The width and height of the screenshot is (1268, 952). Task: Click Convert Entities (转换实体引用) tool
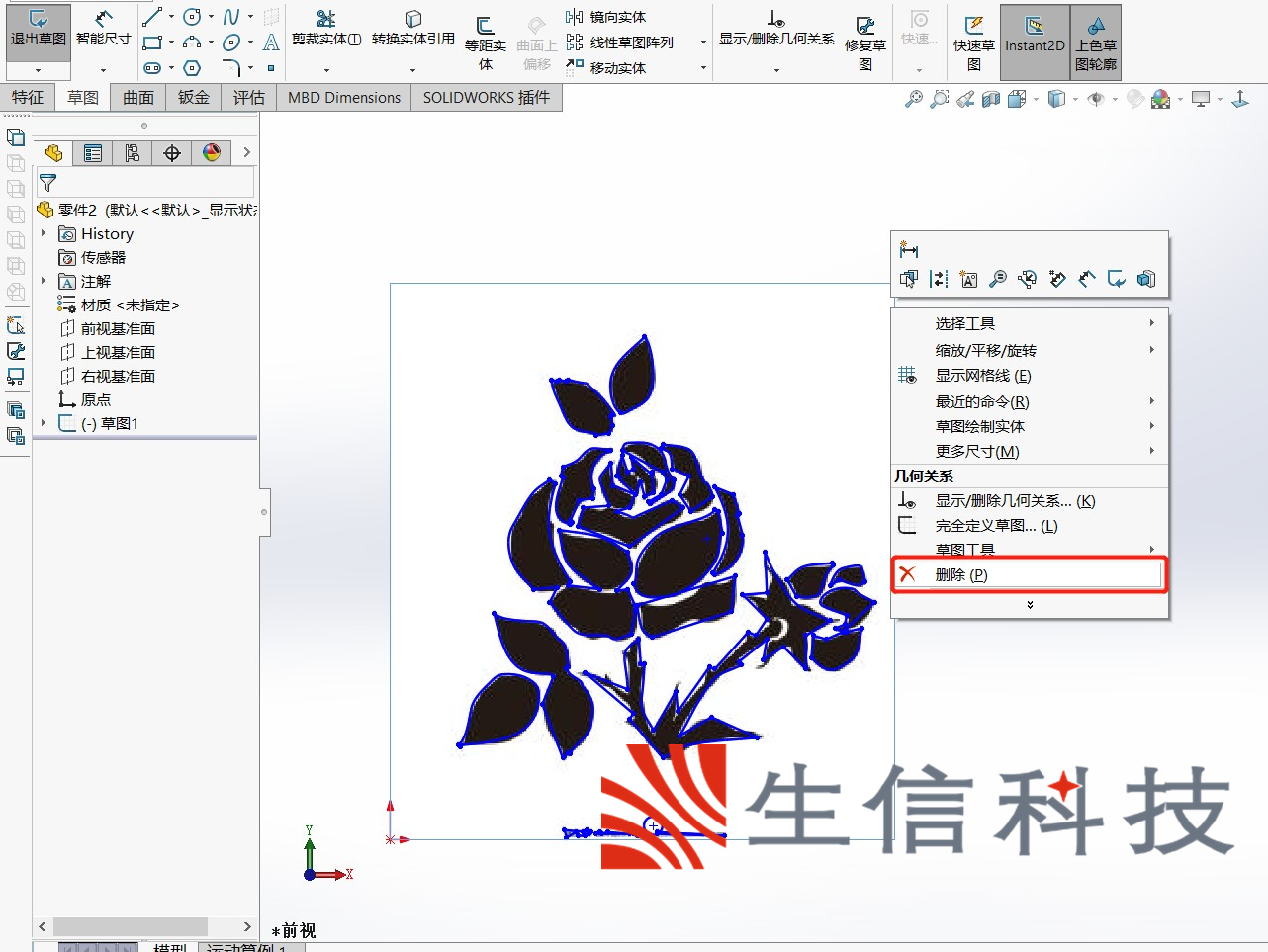point(413,29)
